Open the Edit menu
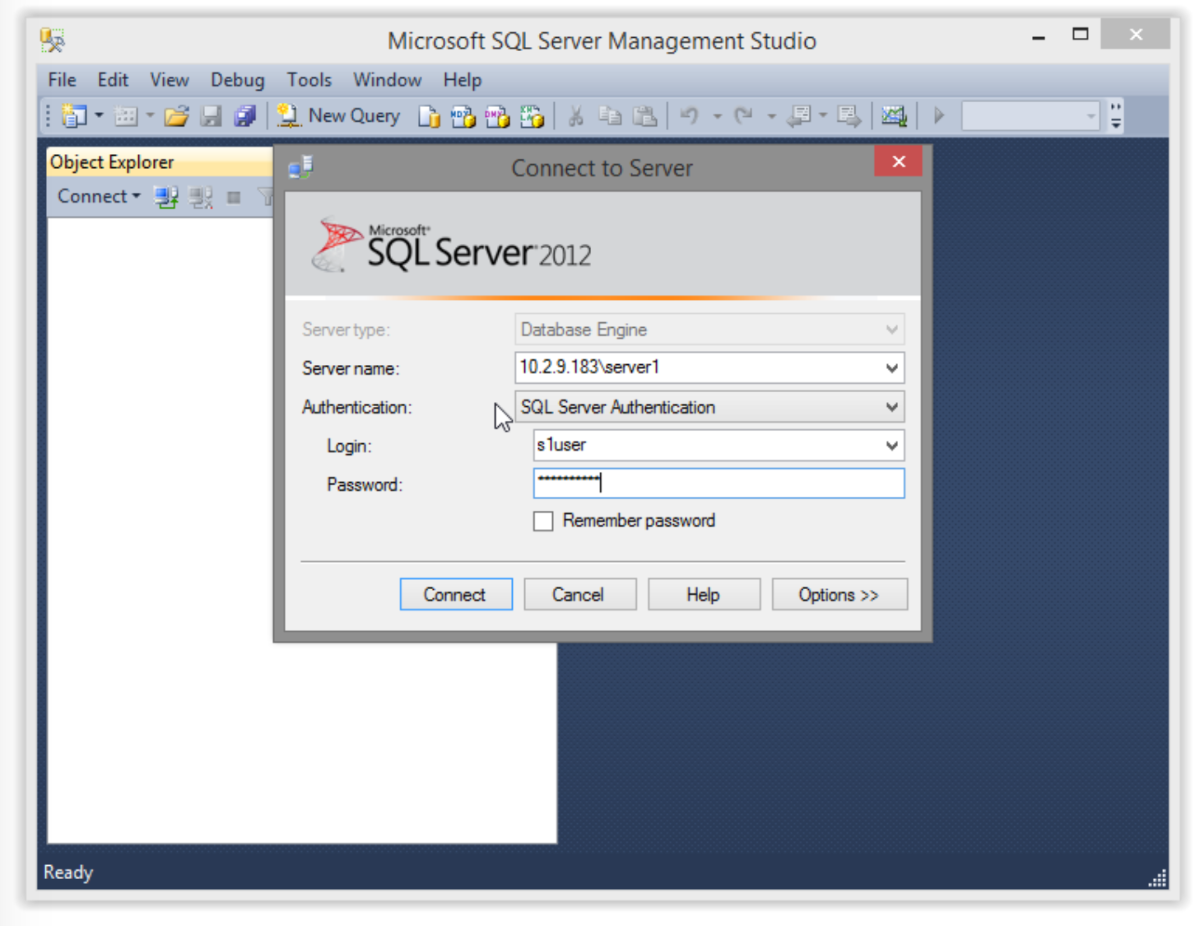This screenshot has width=1200, height=926. (113, 80)
